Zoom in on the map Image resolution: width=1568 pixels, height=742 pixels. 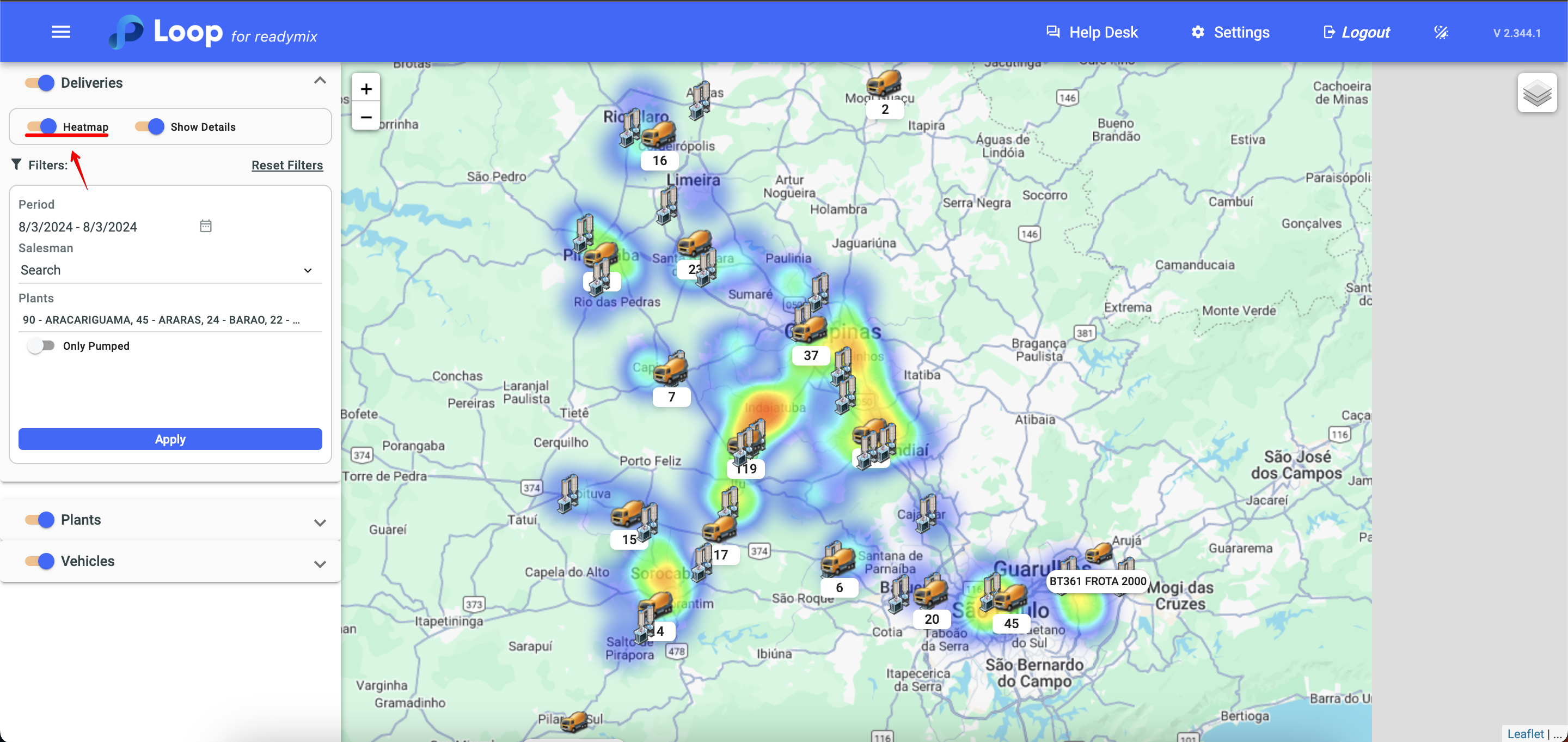click(x=366, y=89)
